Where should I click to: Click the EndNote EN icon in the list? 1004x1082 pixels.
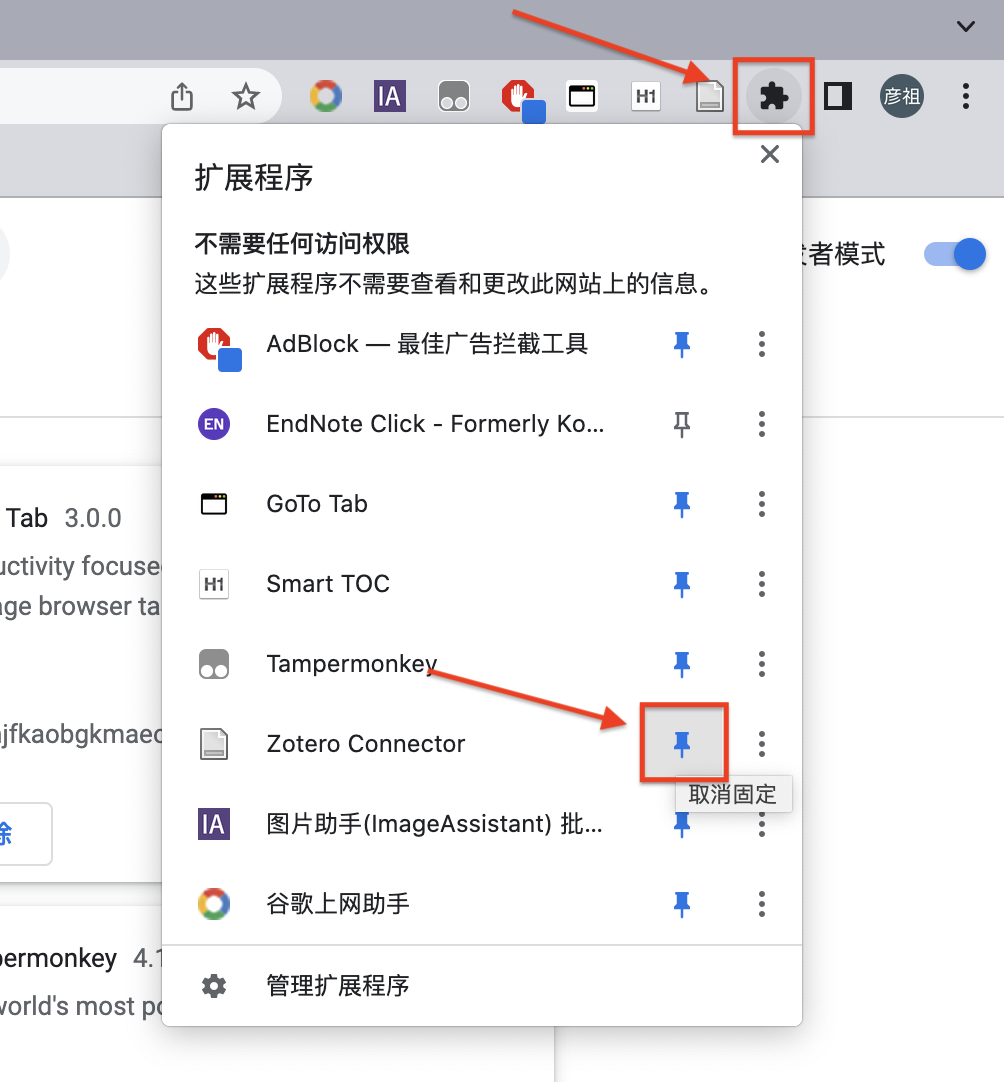point(214,424)
